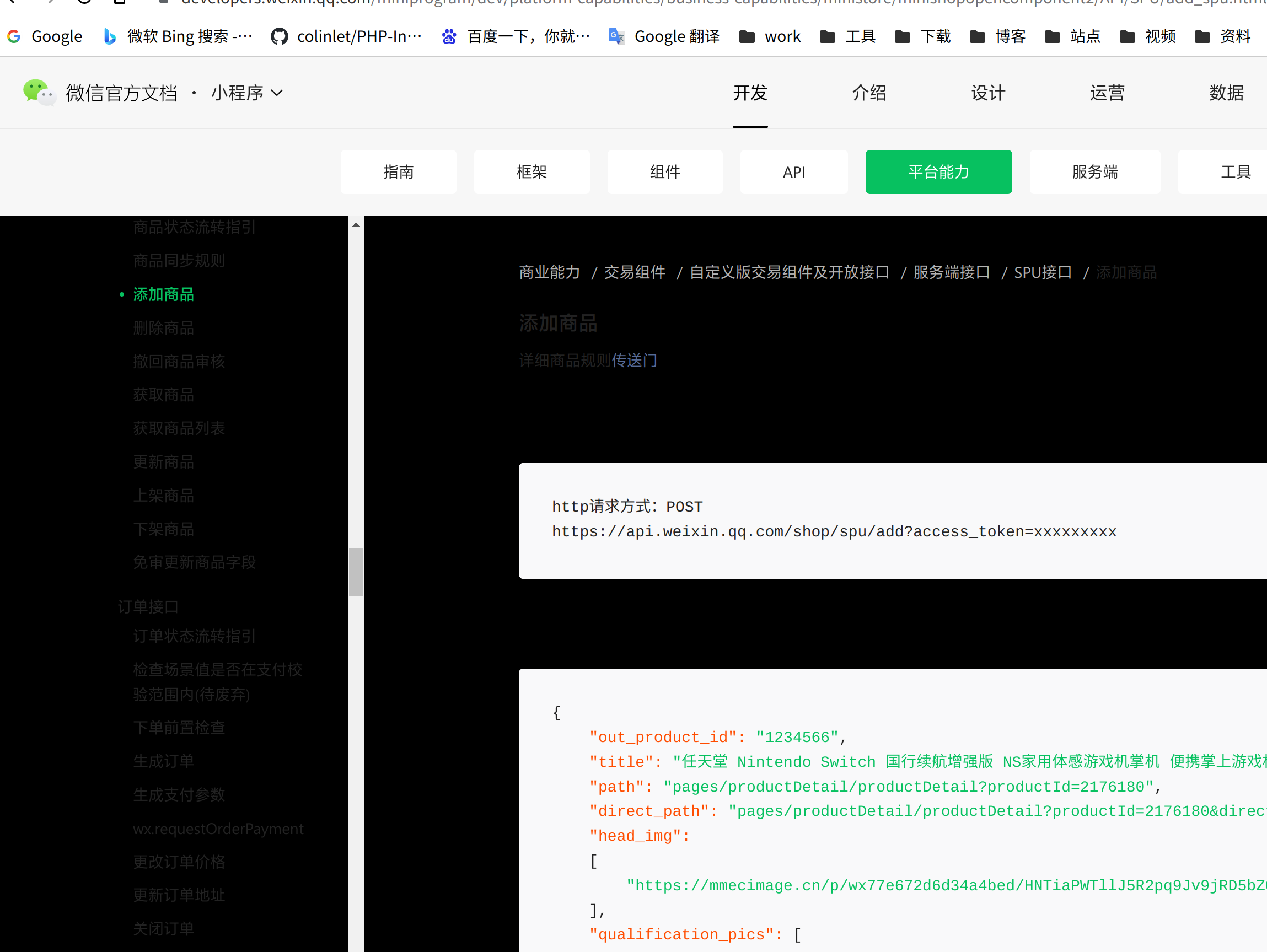Expand the 小程序 dropdown chevron

coord(277,93)
